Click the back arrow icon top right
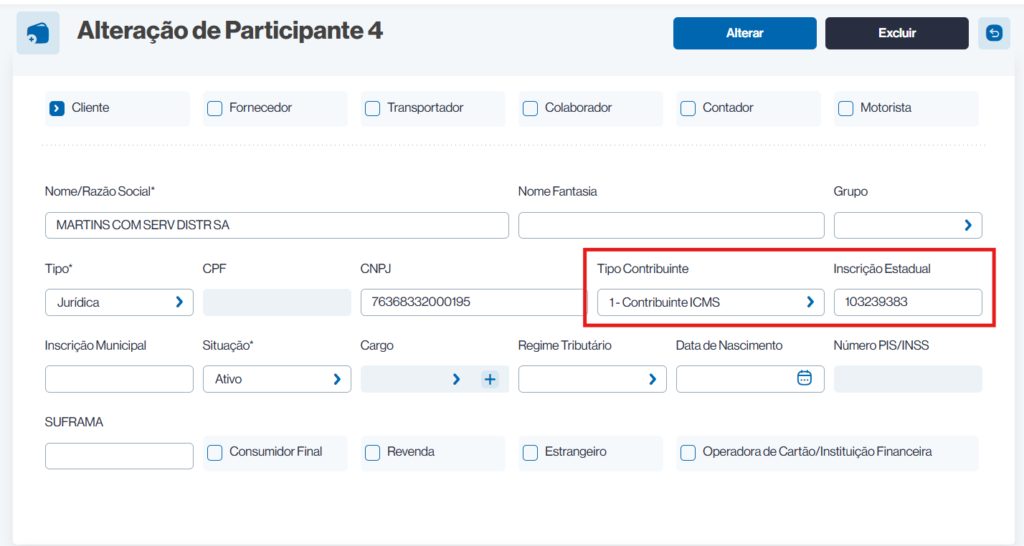 click(x=993, y=33)
